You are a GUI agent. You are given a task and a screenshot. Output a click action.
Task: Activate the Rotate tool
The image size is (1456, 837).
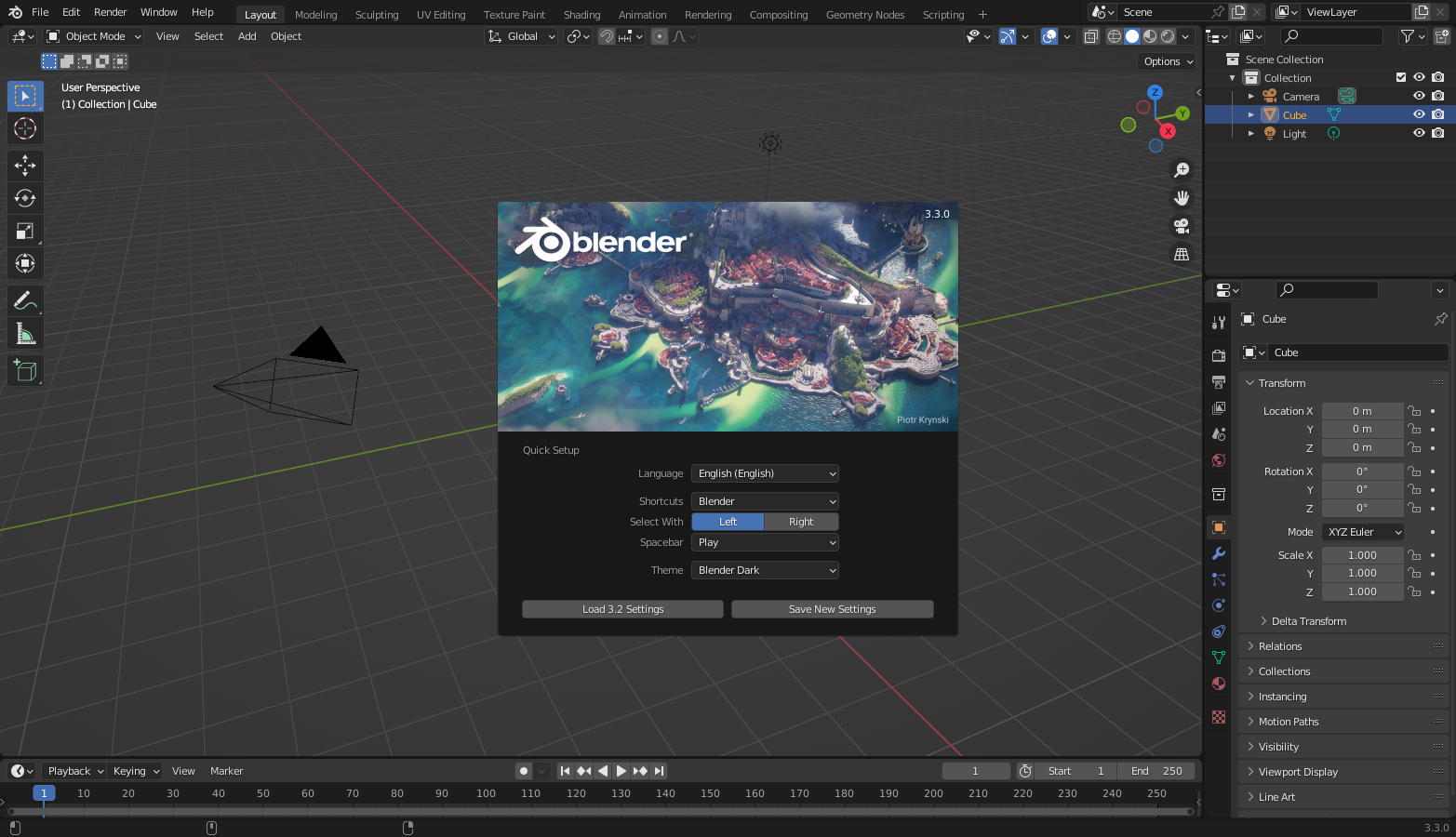click(x=25, y=198)
